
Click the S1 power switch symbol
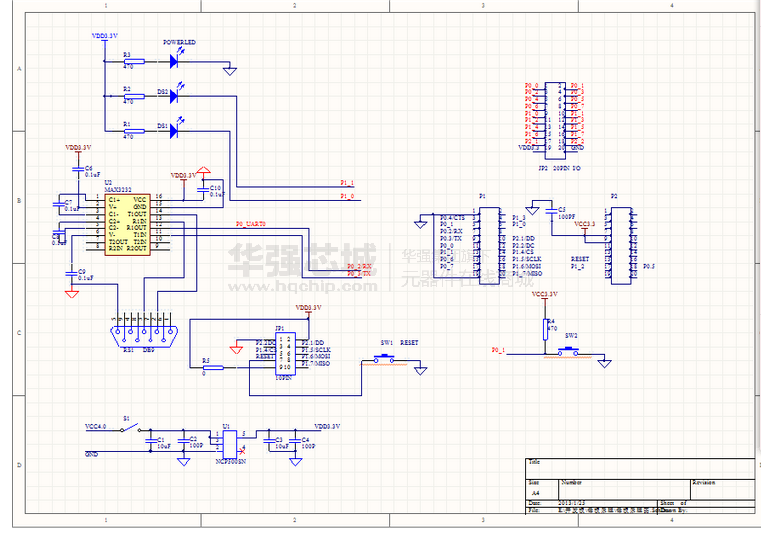(127, 429)
